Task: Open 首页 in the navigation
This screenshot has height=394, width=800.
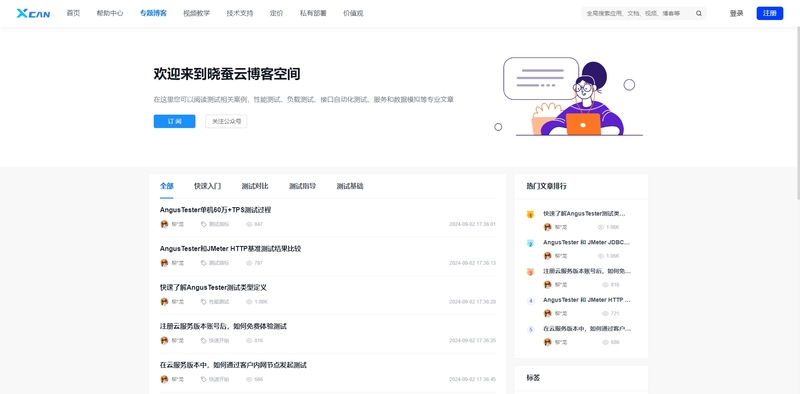Action: (x=73, y=13)
